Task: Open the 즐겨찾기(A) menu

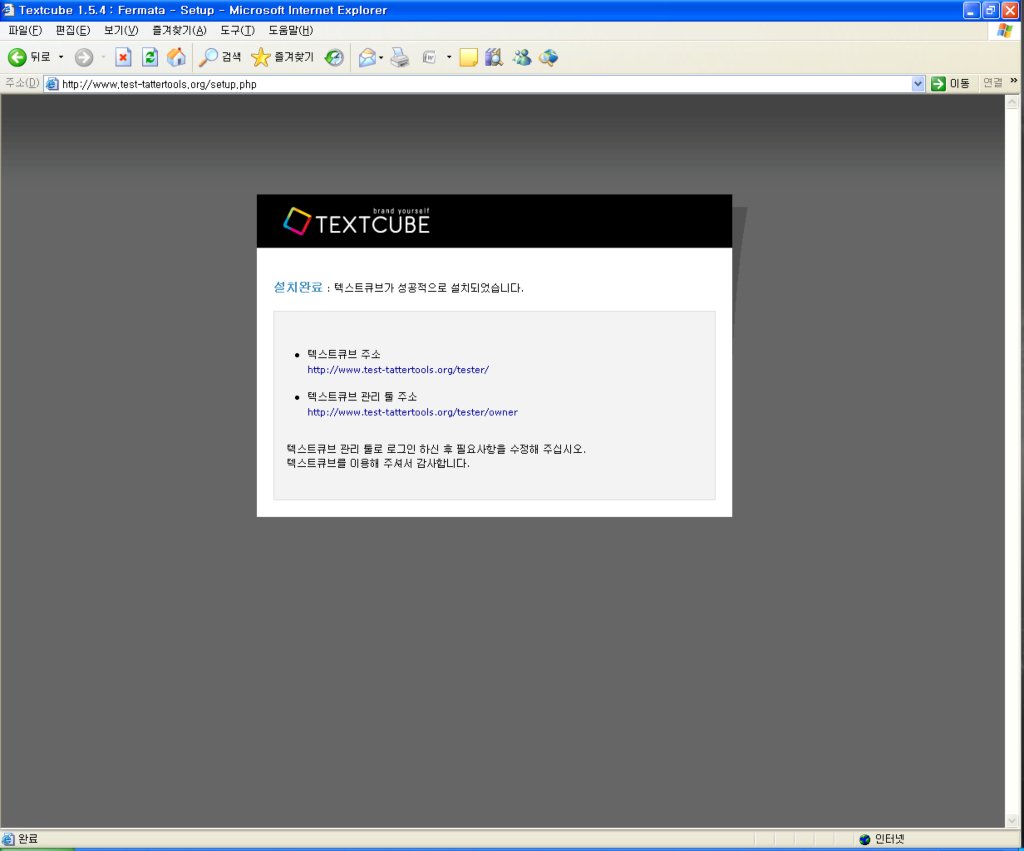Action: [x=179, y=30]
